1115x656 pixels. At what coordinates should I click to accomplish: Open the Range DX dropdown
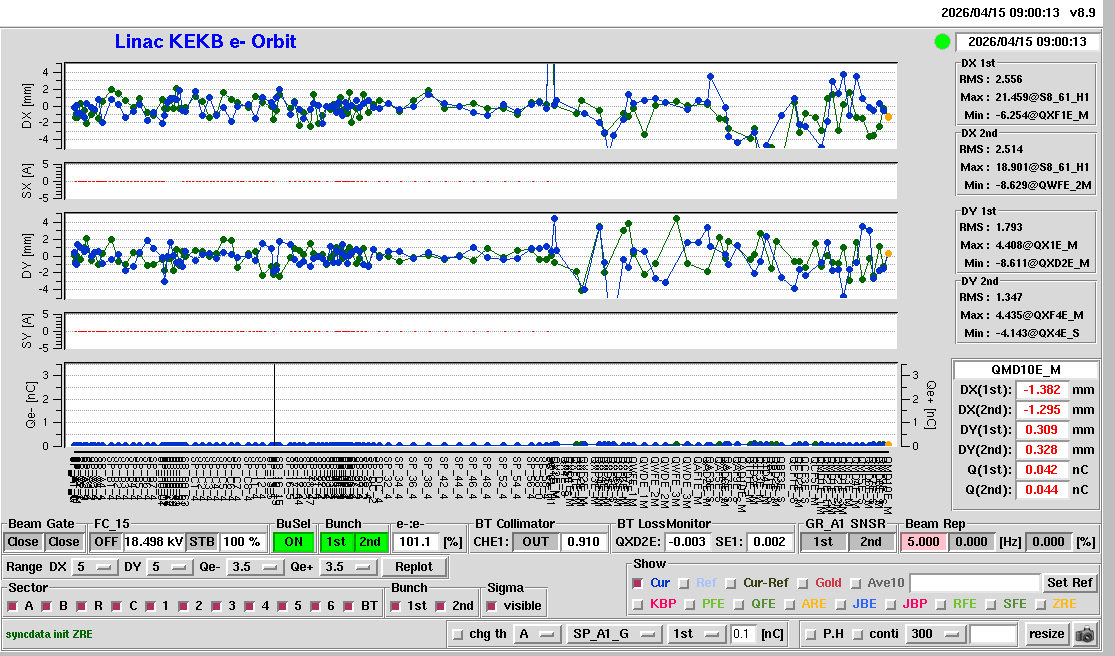click(93, 567)
